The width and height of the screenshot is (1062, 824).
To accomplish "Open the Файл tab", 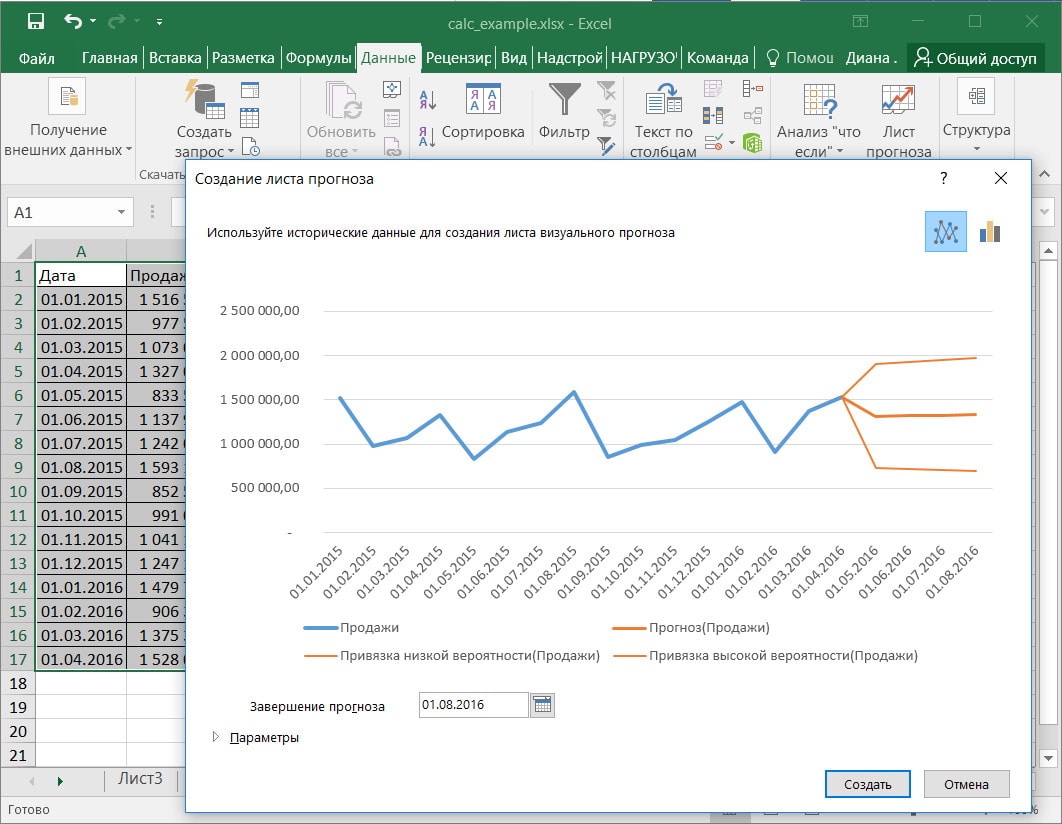I will 37,58.
